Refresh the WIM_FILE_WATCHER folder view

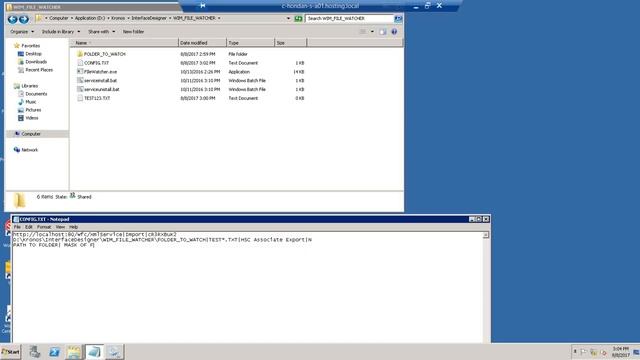point(298,18)
